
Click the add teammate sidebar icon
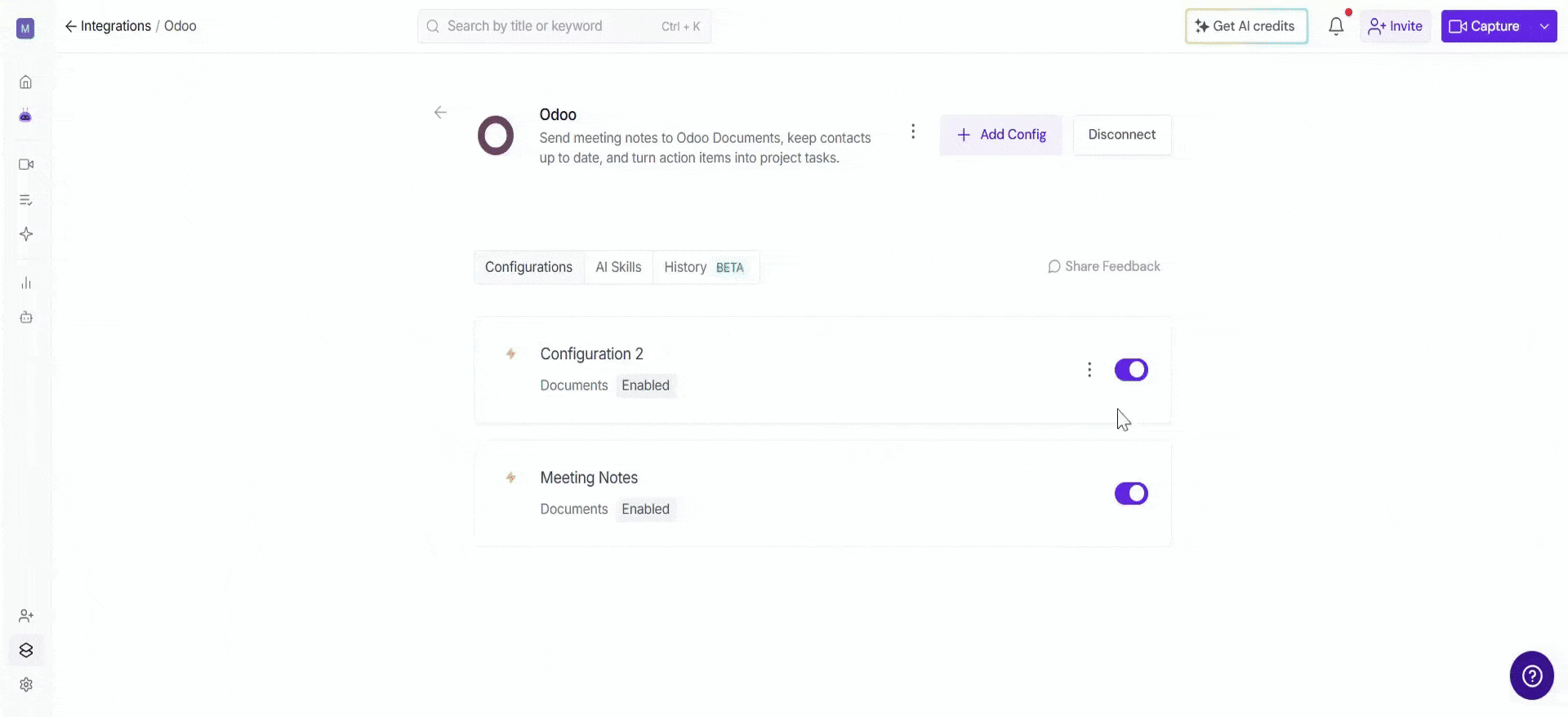pyautogui.click(x=26, y=616)
